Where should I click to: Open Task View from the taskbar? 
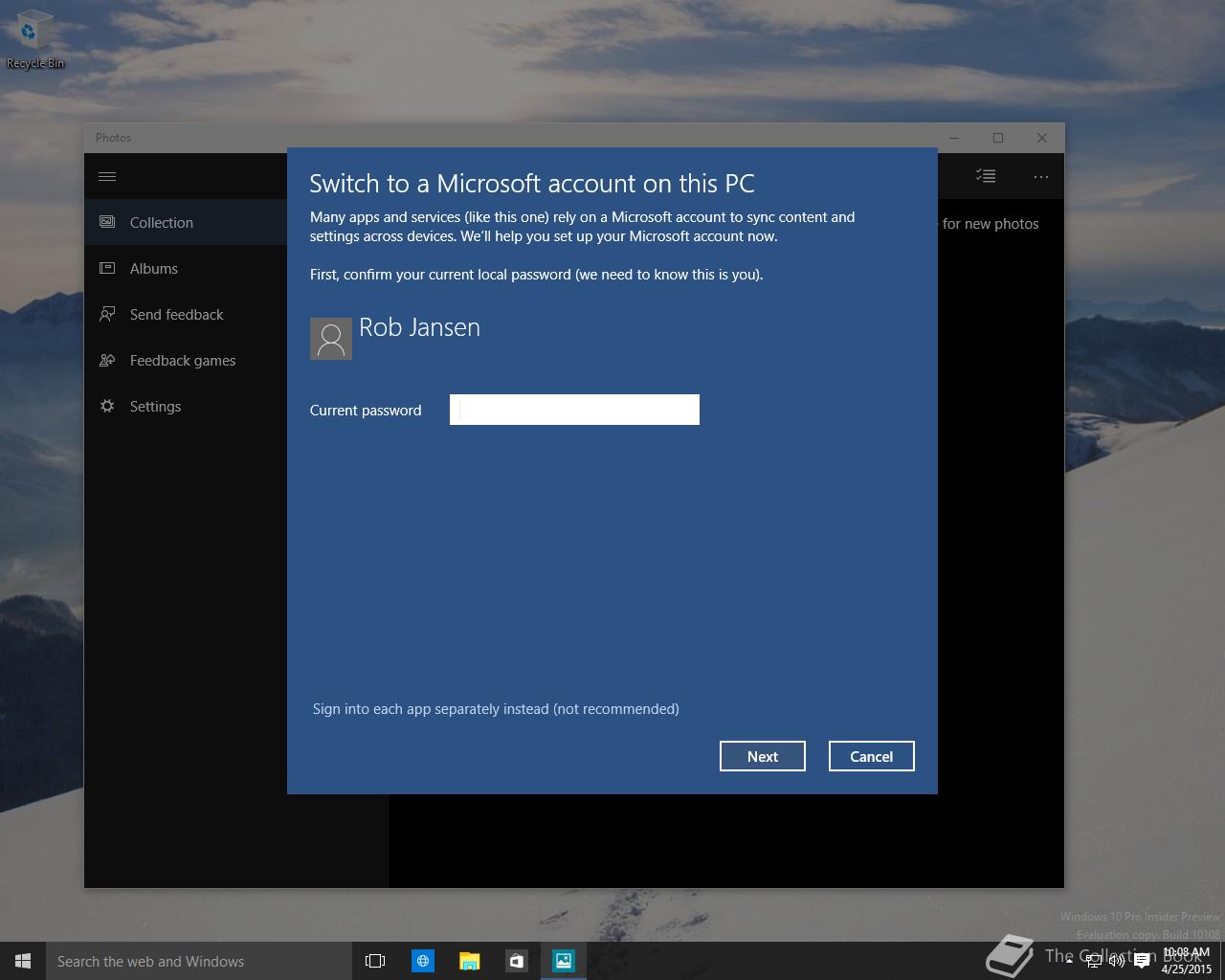(375, 961)
